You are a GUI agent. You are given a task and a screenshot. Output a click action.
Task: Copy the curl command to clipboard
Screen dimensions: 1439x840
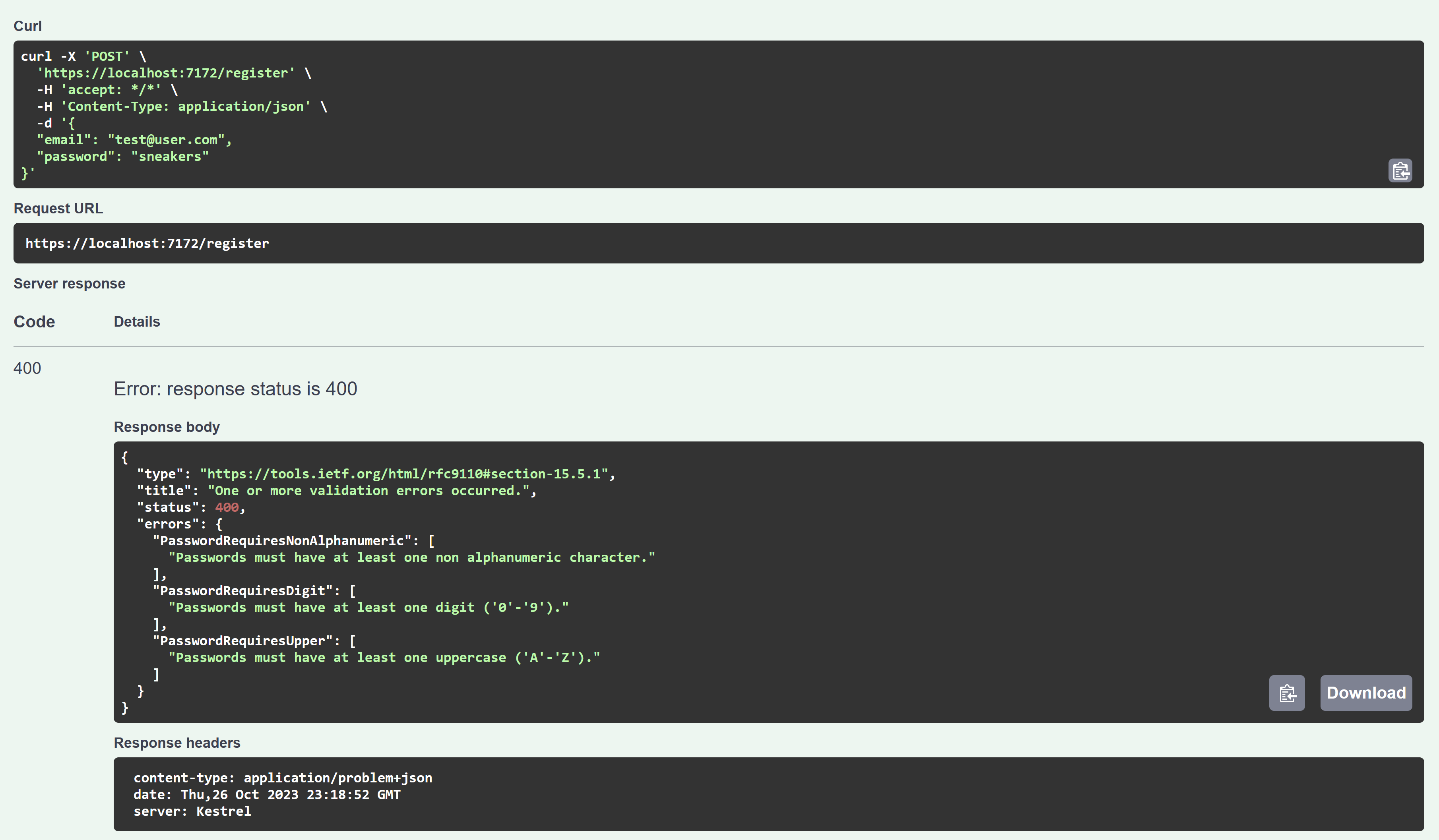(1400, 170)
